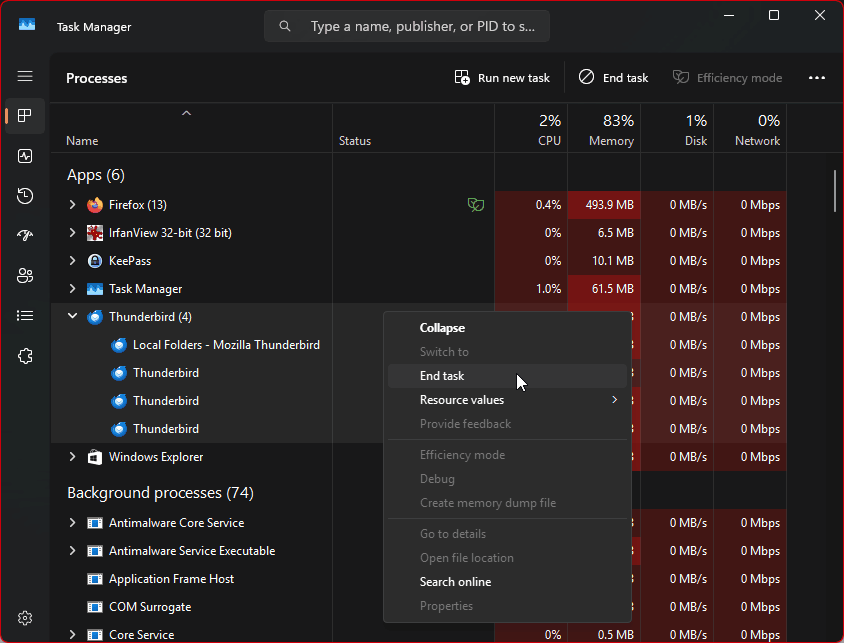Choose End task in context menu
The width and height of the screenshot is (844, 643).
(x=442, y=376)
